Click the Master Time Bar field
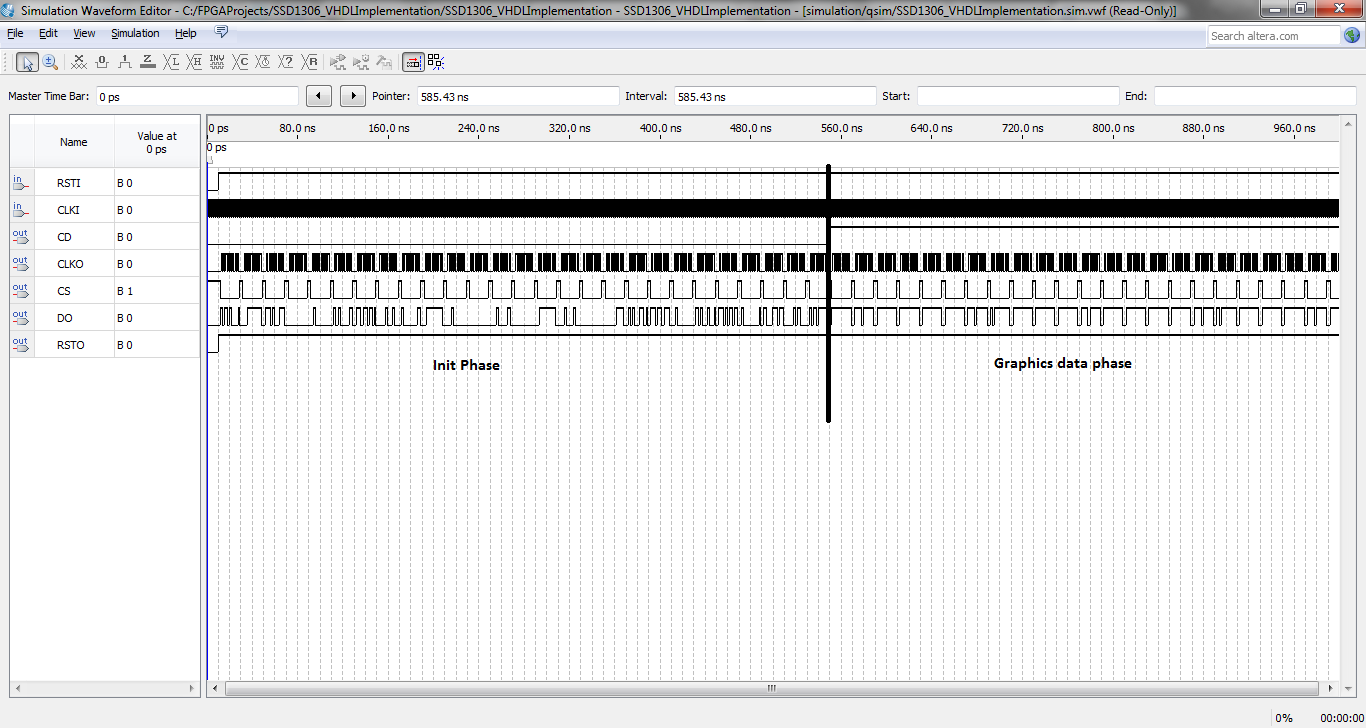The height and width of the screenshot is (728, 1366). click(196, 97)
